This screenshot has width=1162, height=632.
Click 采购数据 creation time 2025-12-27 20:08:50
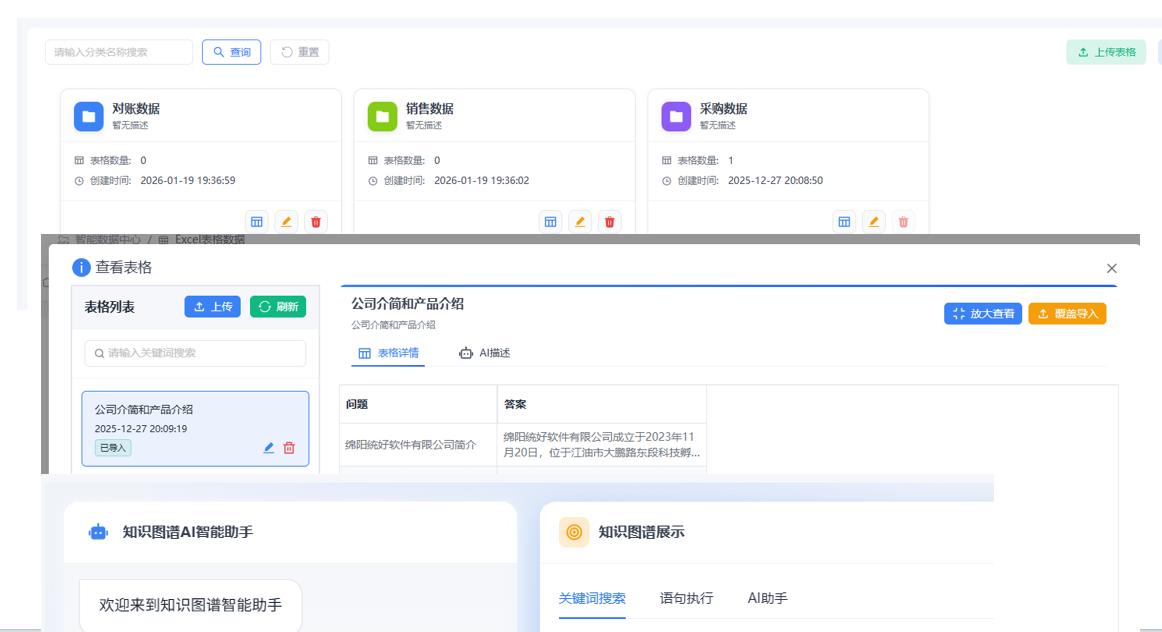775,180
